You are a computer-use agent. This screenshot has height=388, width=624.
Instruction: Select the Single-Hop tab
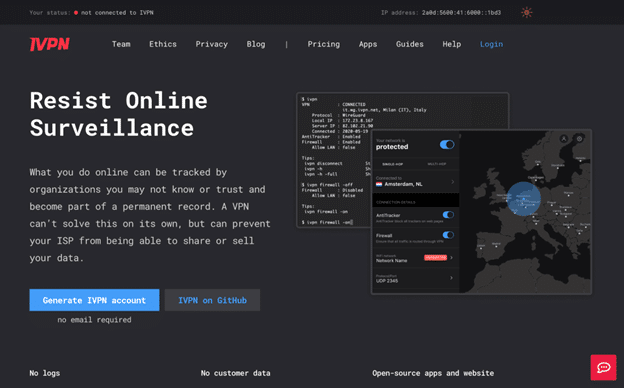pos(392,164)
